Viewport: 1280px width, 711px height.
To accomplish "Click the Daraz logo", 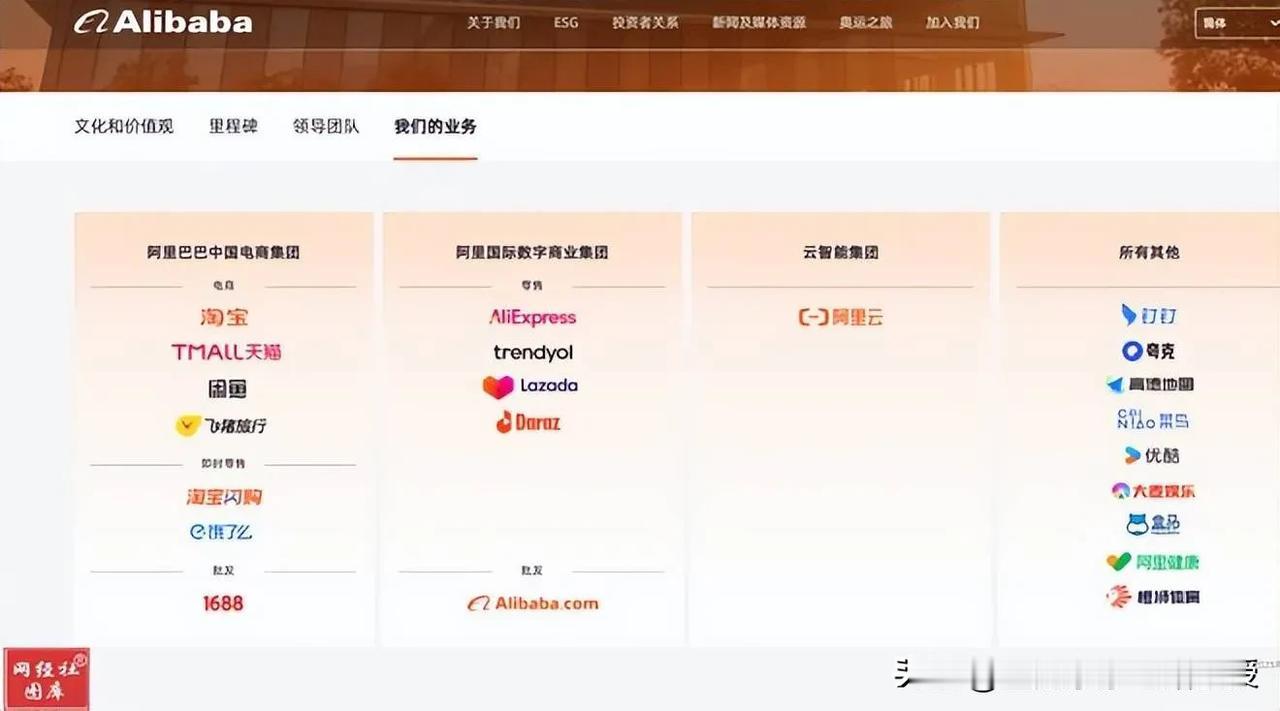I will pyautogui.click(x=528, y=422).
